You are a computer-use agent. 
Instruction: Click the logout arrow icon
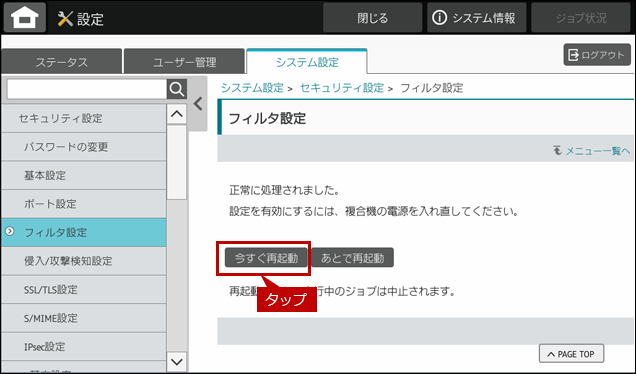pyautogui.click(x=573, y=55)
